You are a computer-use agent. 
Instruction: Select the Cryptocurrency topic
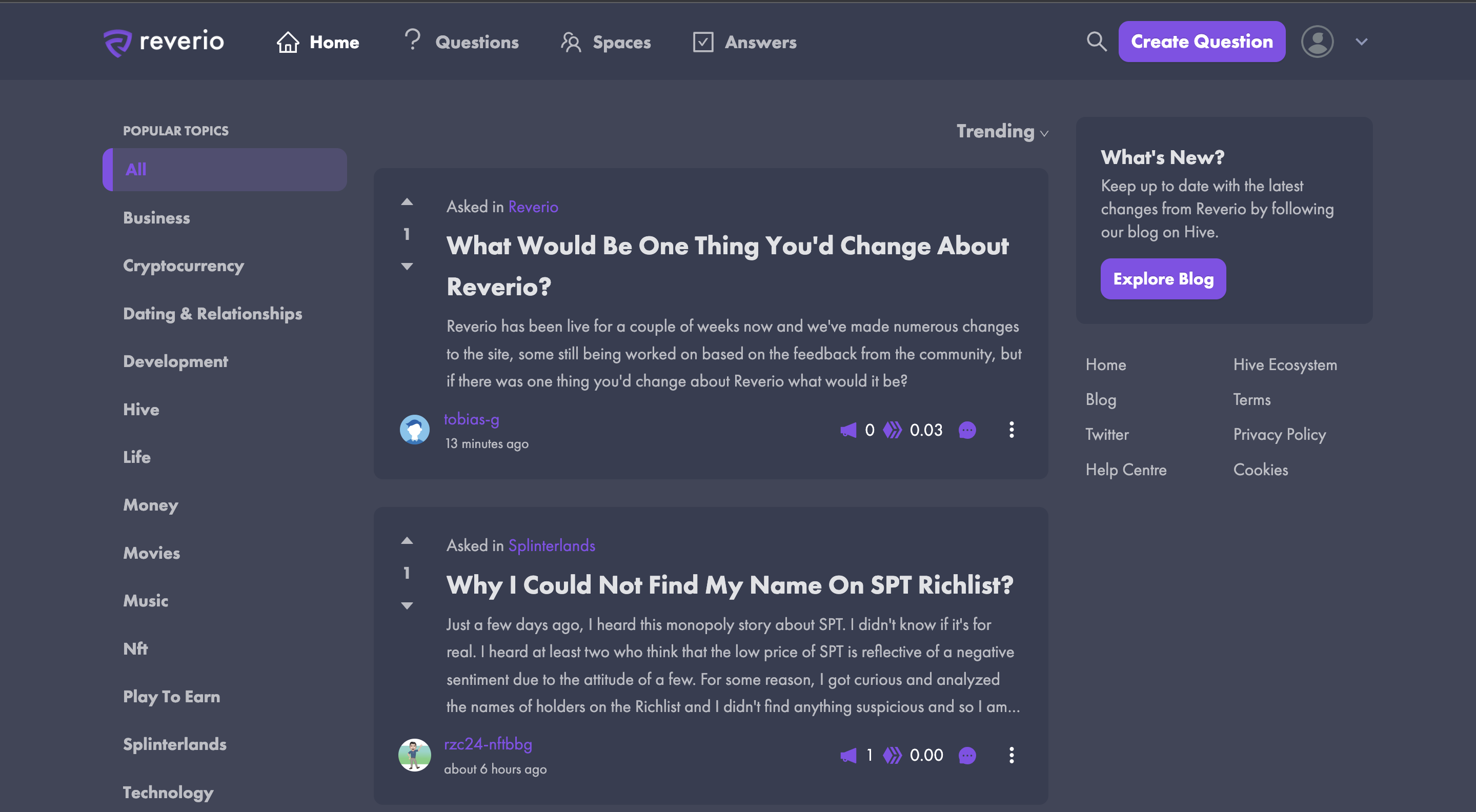pos(184,266)
